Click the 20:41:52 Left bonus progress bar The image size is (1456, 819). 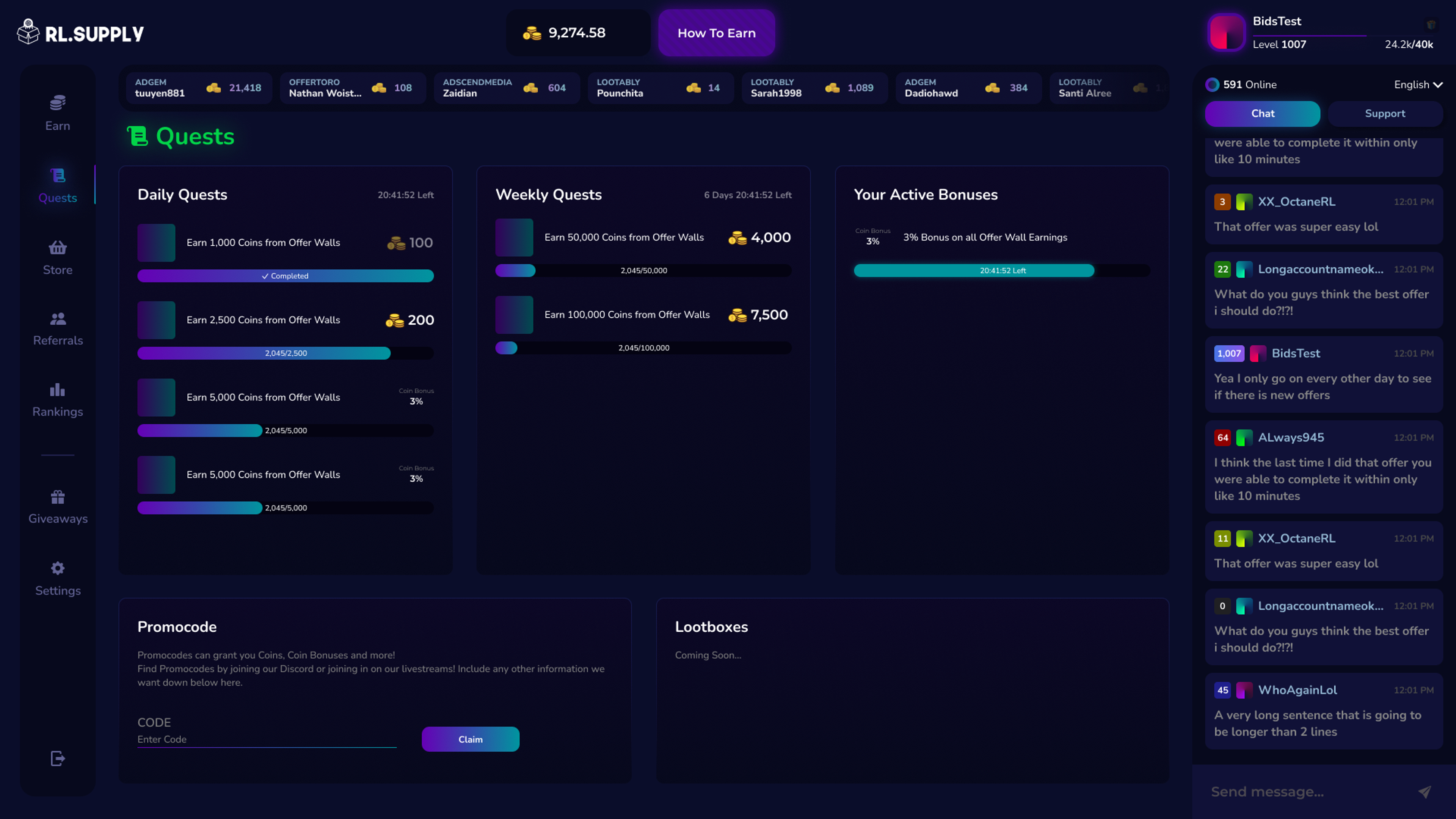(x=1001, y=271)
